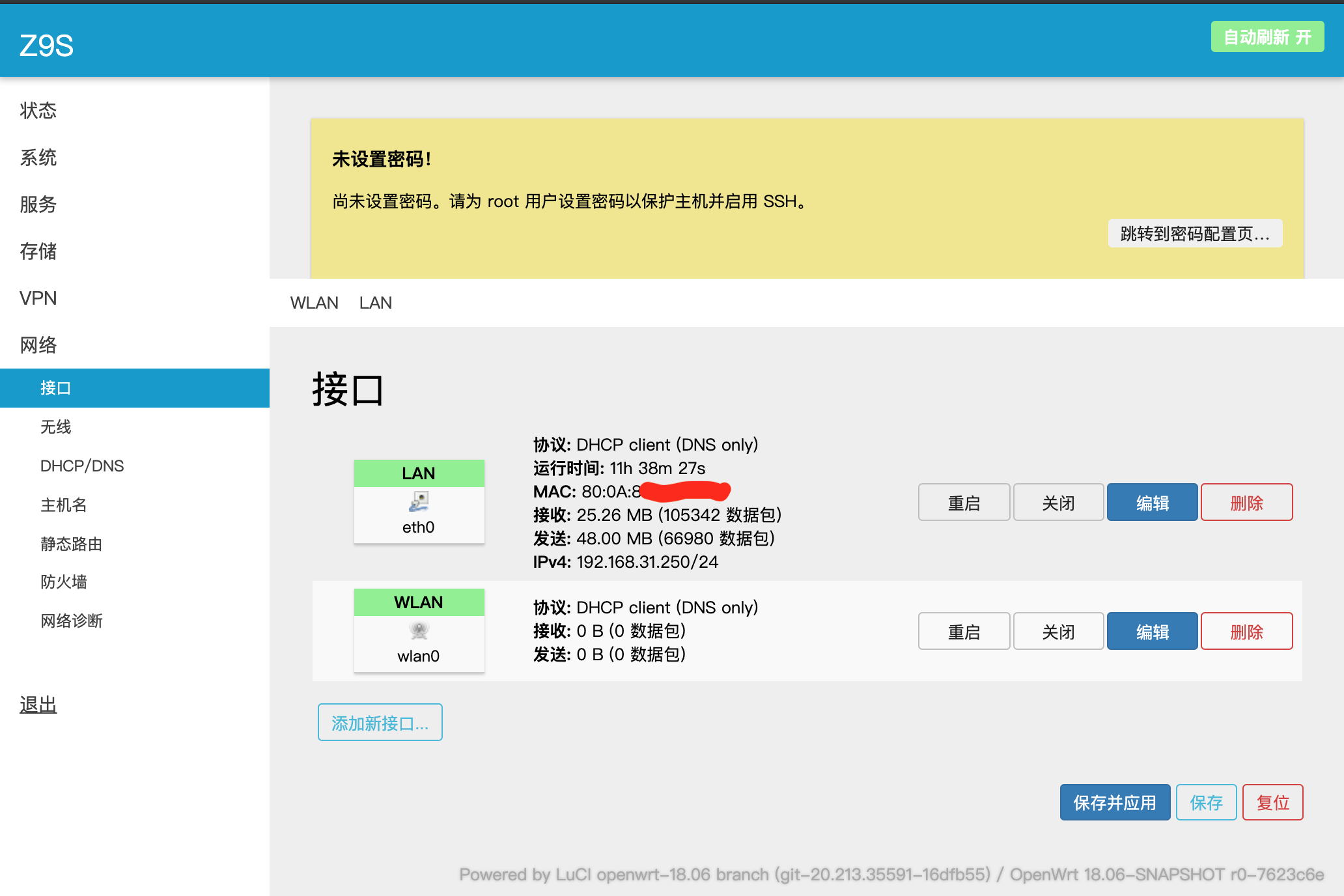Expand the 系统 sidebar menu
1344x896 pixels.
pyautogui.click(x=38, y=158)
